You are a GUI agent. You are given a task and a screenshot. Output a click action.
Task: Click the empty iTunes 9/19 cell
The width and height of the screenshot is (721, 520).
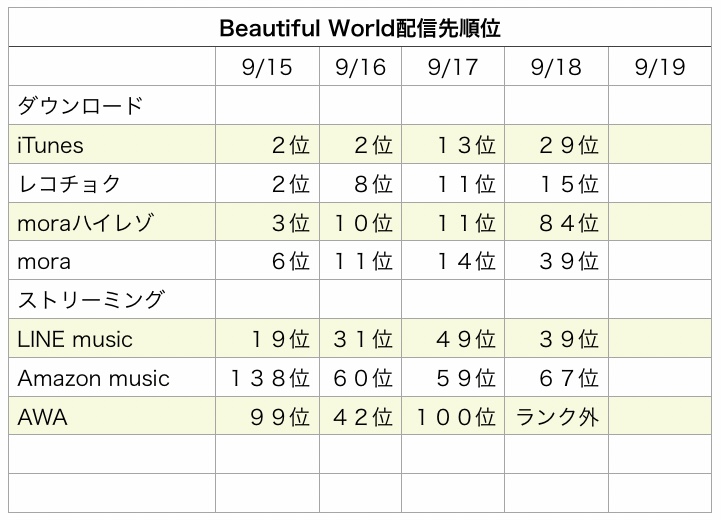pyautogui.click(x=660, y=144)
